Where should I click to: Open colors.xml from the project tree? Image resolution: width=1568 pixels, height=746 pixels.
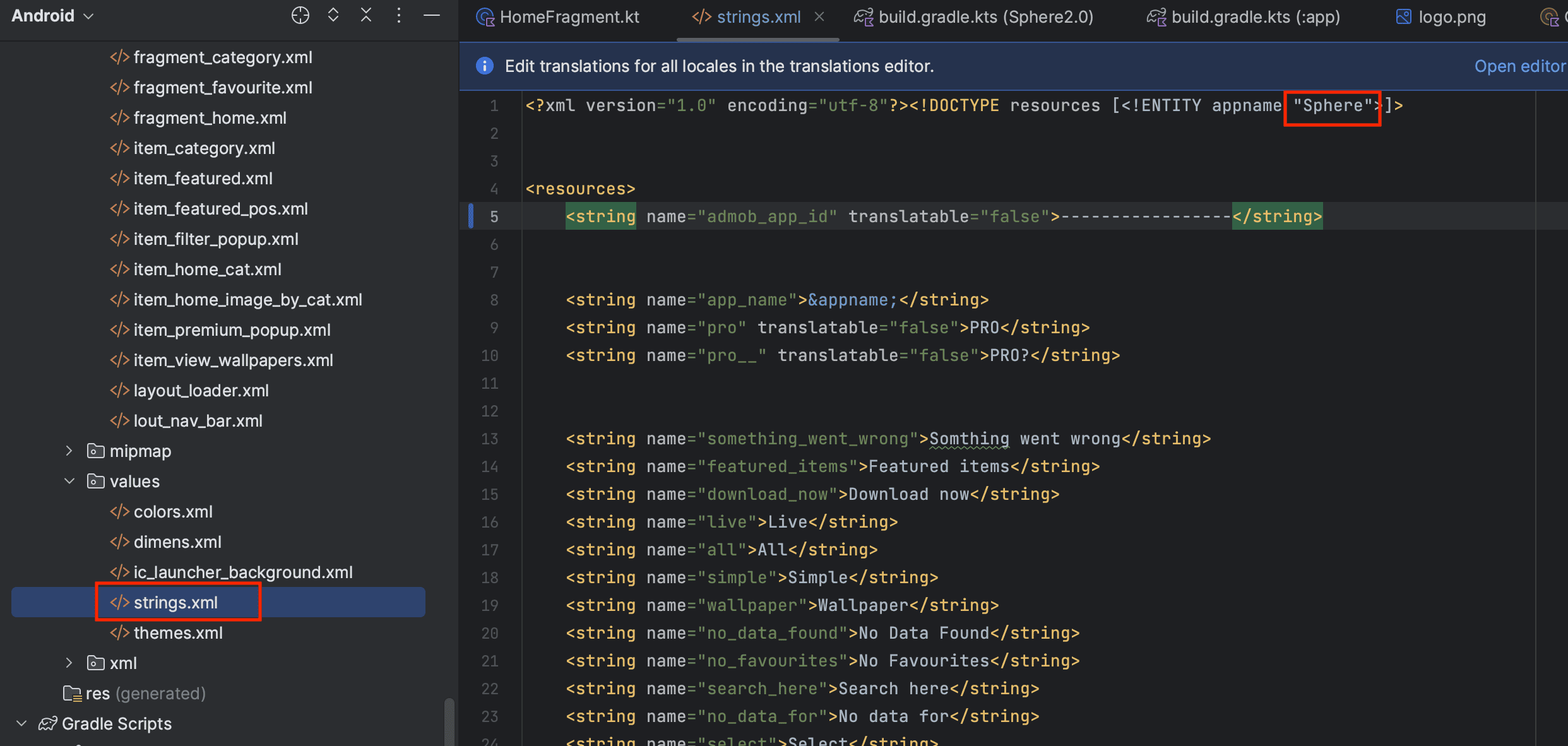[173, 511]
